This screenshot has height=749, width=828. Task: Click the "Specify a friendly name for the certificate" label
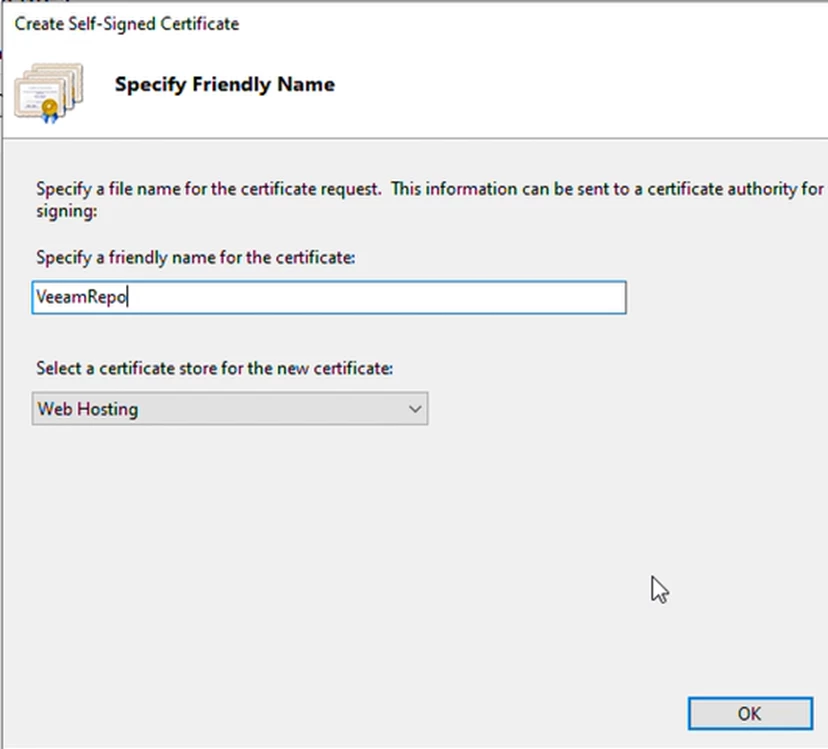click(196, 257)
